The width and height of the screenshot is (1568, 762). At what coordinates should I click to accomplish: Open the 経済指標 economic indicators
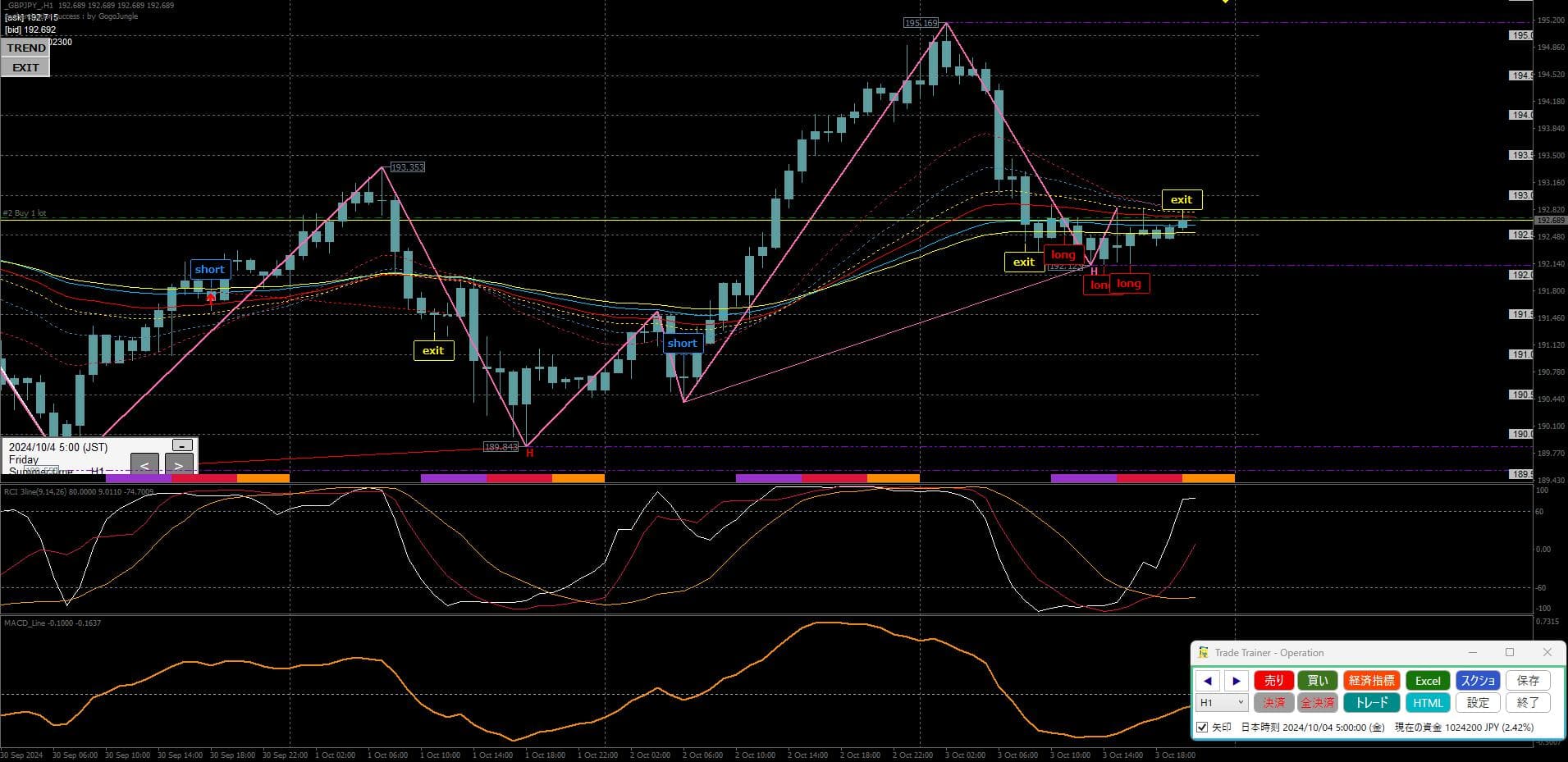coord(1371,681)
